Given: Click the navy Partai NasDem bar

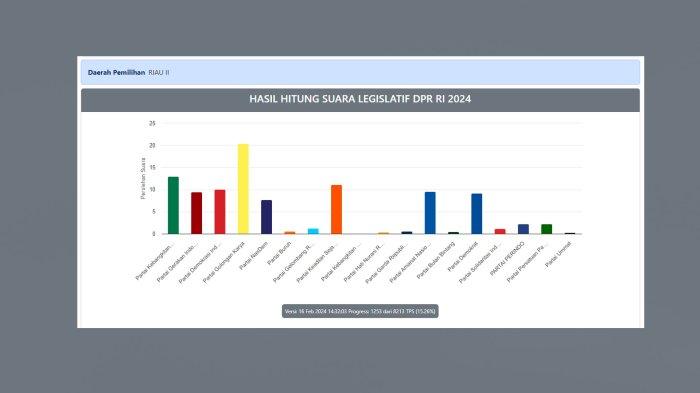Looking at the screenshot, I should coord(267,217).
